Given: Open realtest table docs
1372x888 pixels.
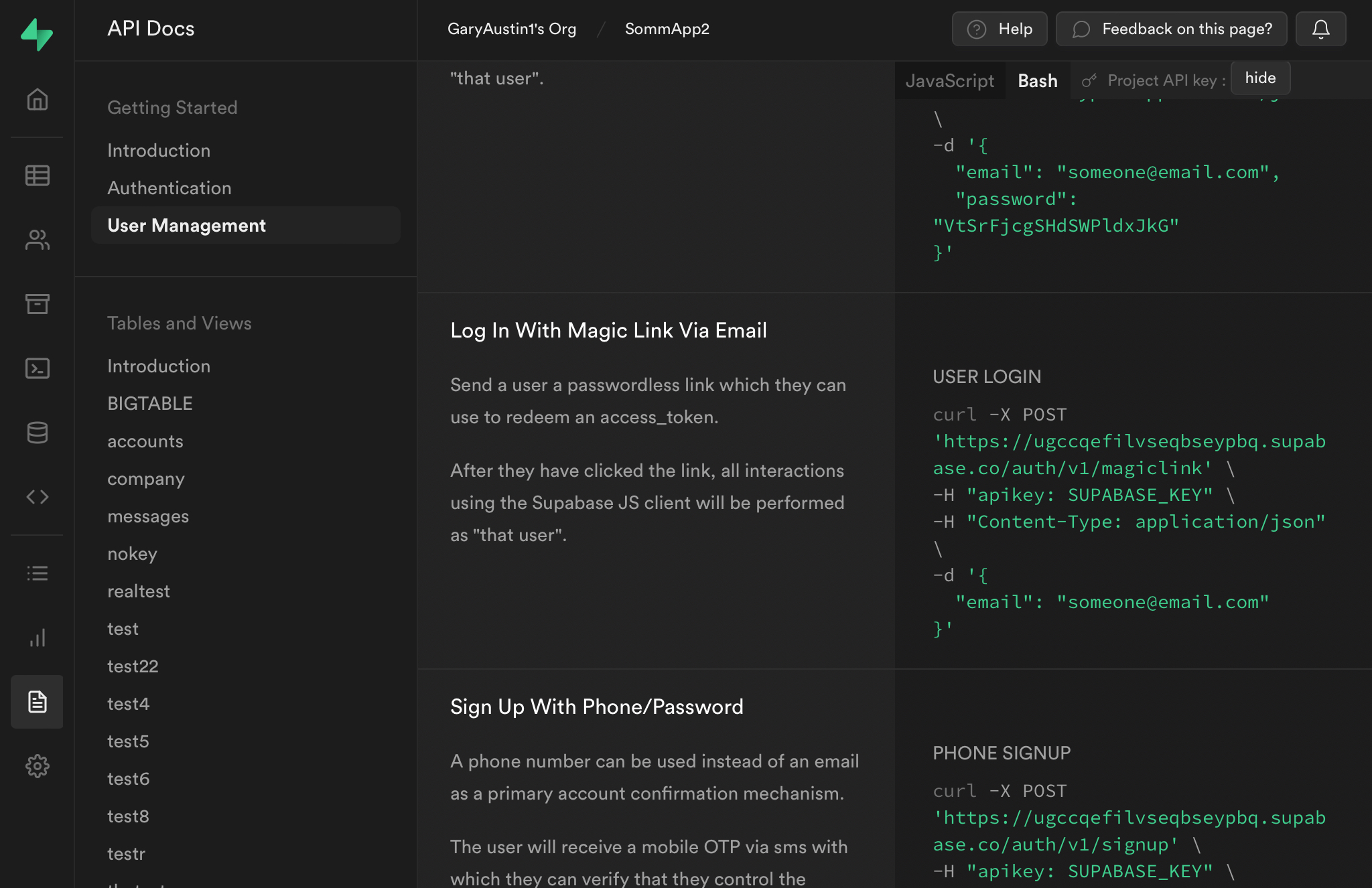Looking at the screenshot, I should point(139,591).
